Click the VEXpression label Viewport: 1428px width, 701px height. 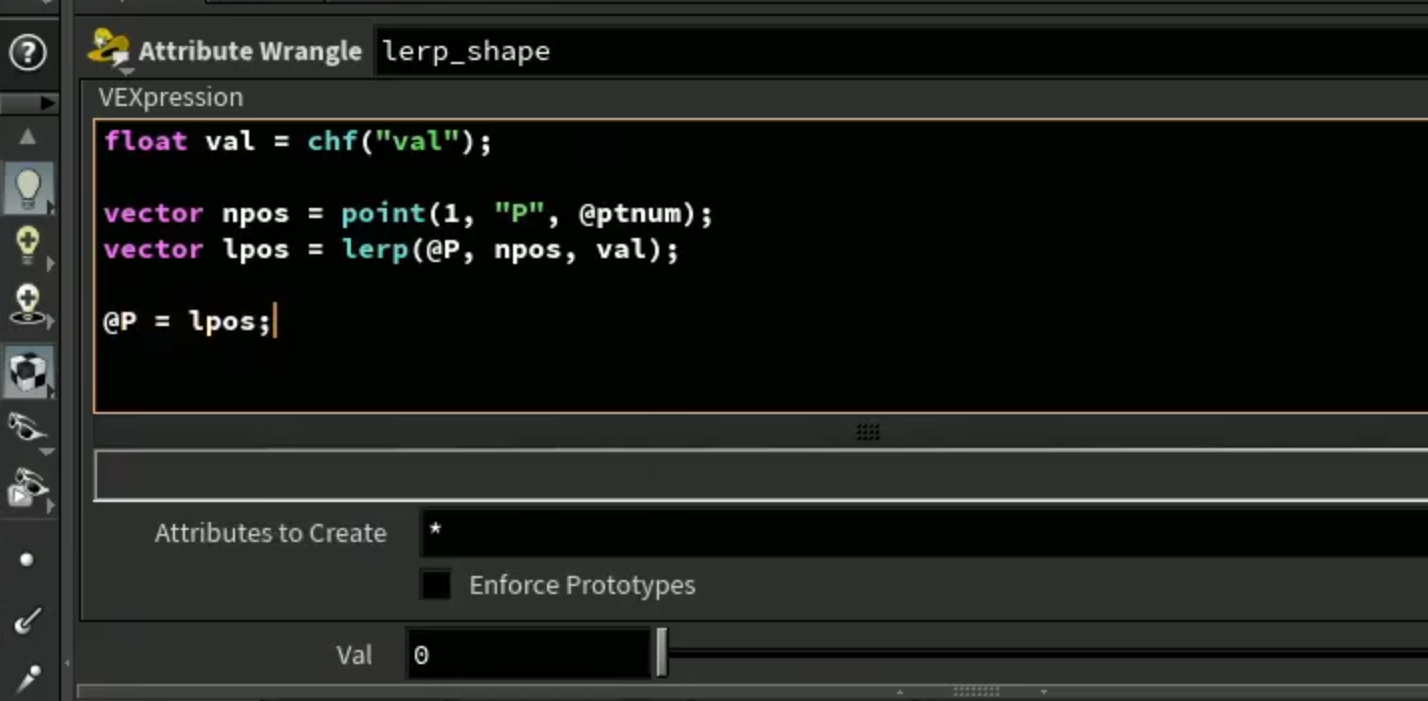170,97
